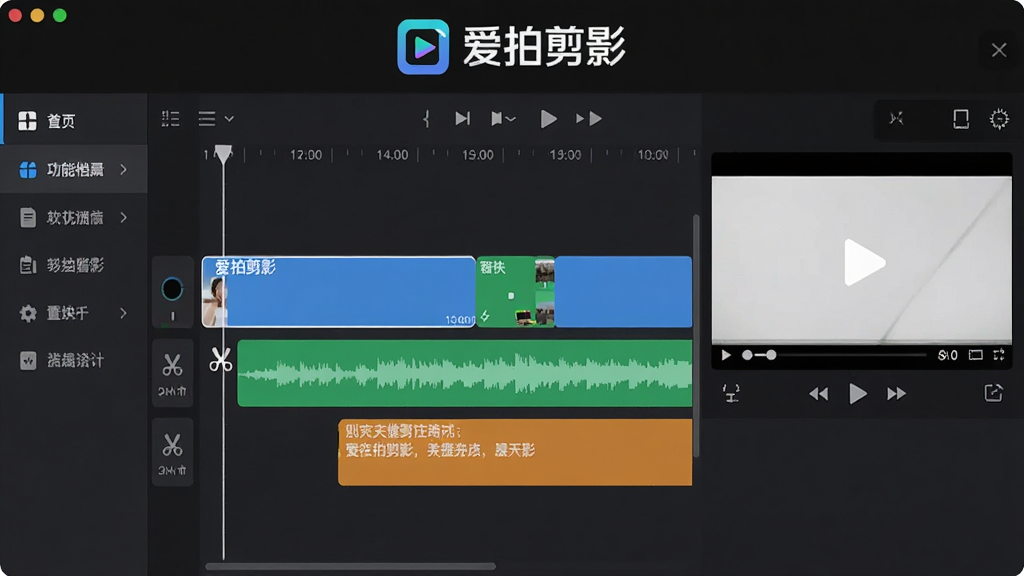Click the rectangle screen icon in player bar
The width and height of the screenshot is (1024, 576).
(x=975, y=355)
